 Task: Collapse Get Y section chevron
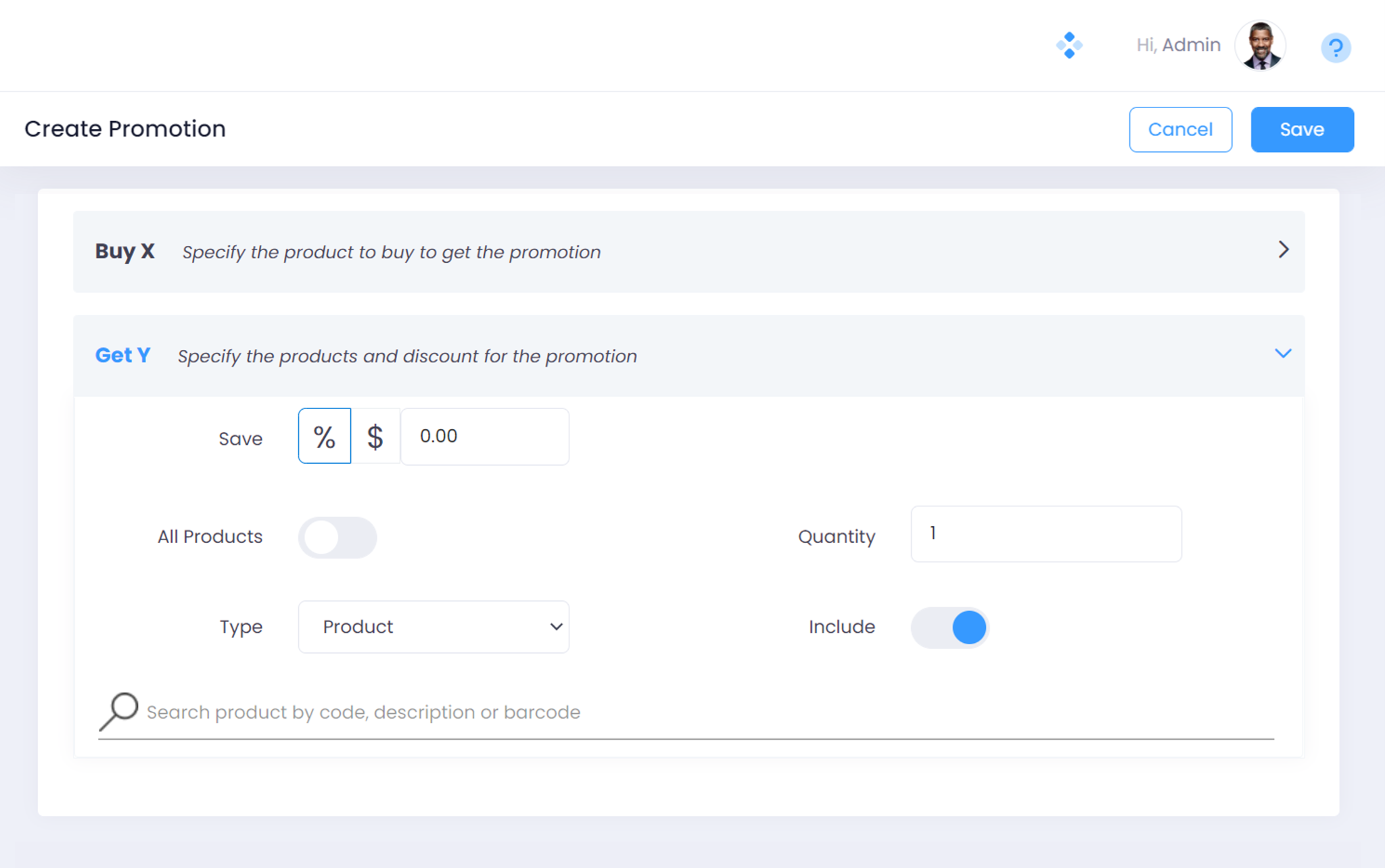pyautogui.click(x=1283, y=354)
